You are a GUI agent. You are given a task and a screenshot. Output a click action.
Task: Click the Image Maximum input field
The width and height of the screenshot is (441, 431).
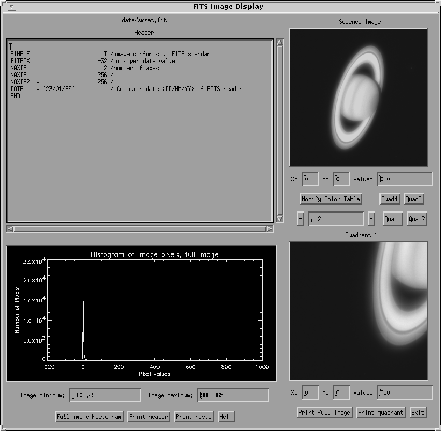click(x=233, y=395)
